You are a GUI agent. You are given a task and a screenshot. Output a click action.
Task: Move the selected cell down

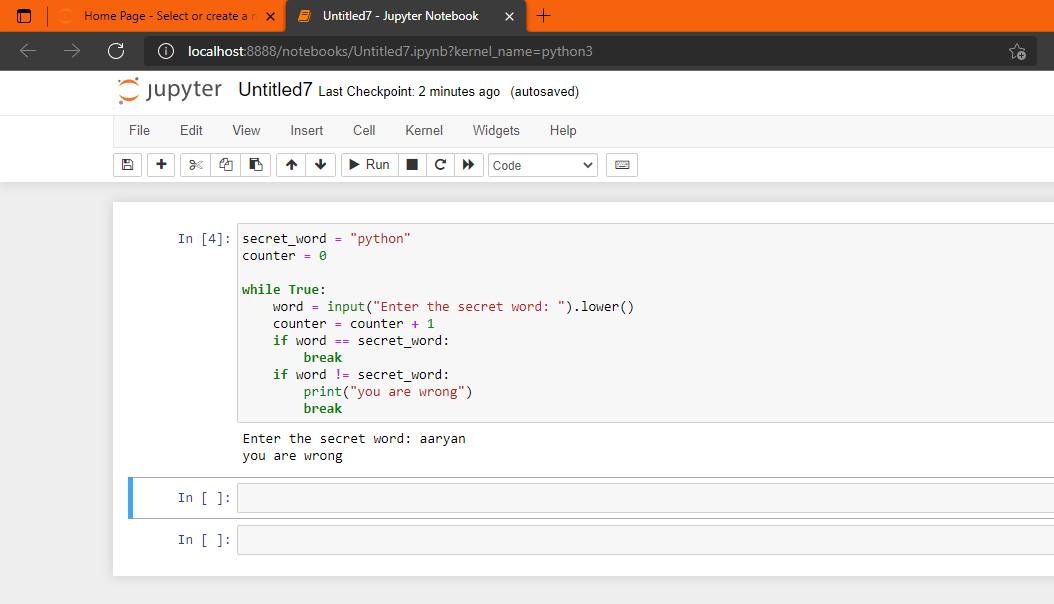pos(321,165)
